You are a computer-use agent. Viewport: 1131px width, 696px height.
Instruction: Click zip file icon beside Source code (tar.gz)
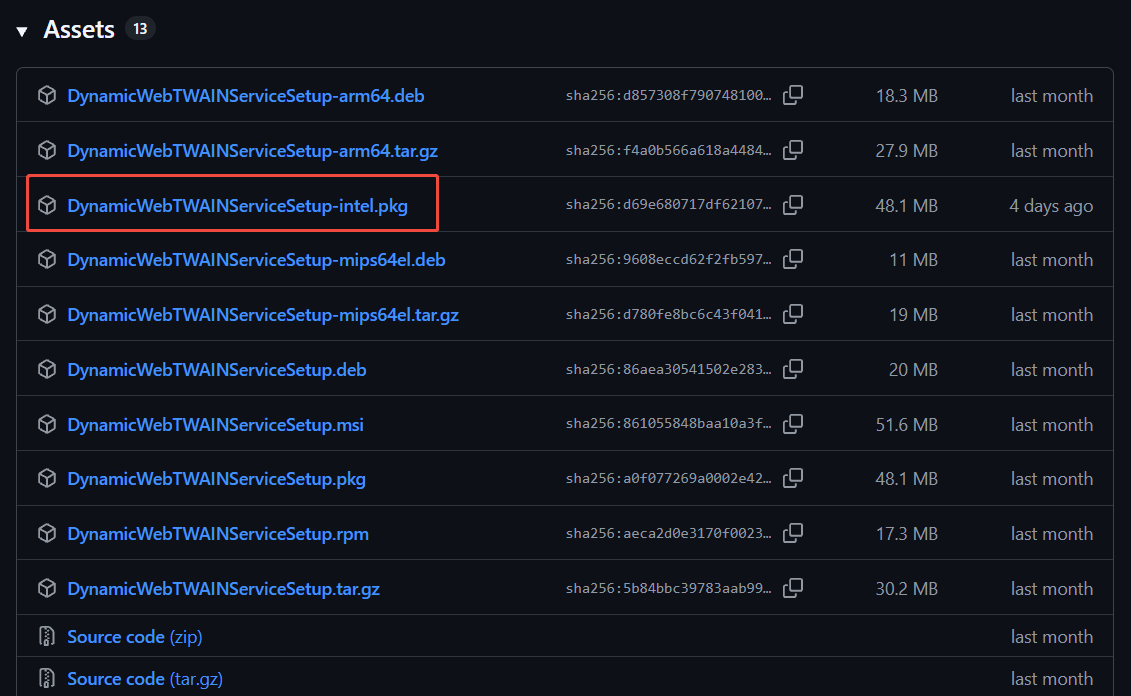pyautogui.click(x=47, y=678)
